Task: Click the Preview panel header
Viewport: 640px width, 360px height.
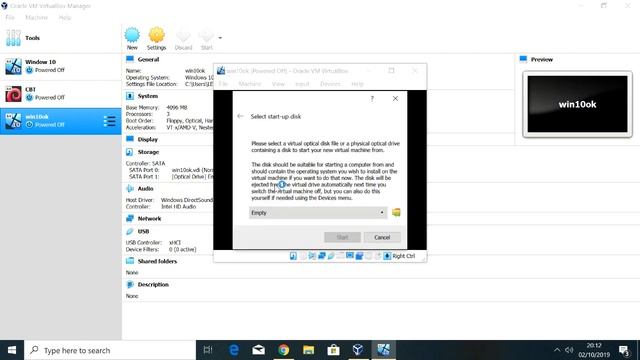Action: [x=542, y=60]
